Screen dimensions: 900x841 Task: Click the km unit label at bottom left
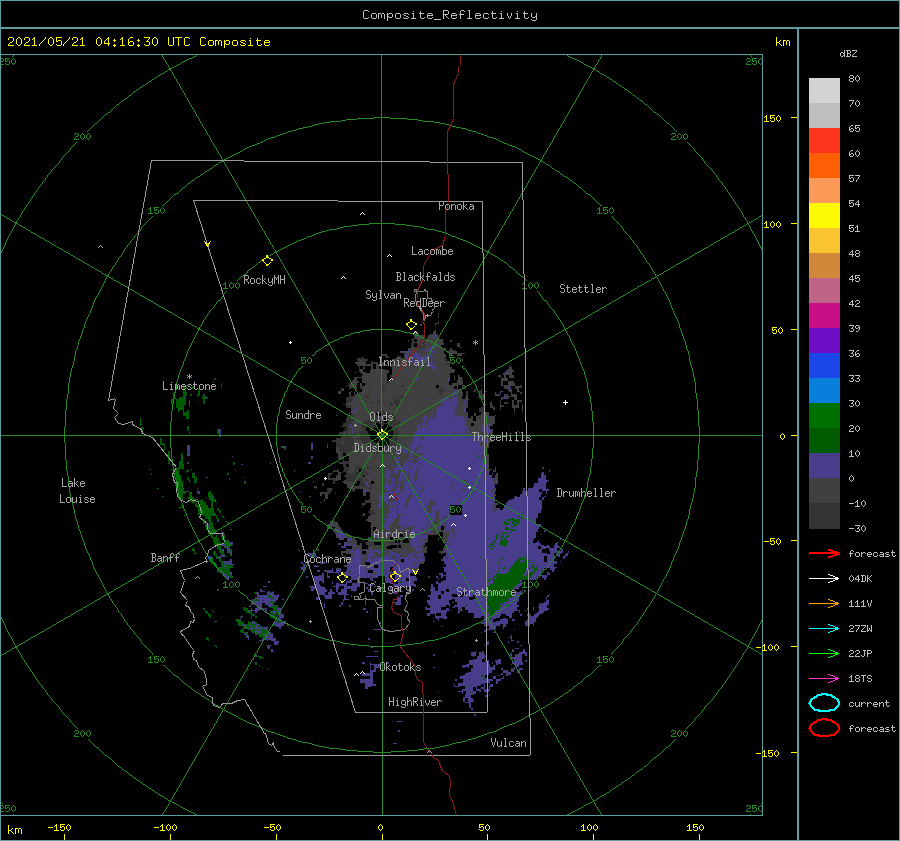15,830
